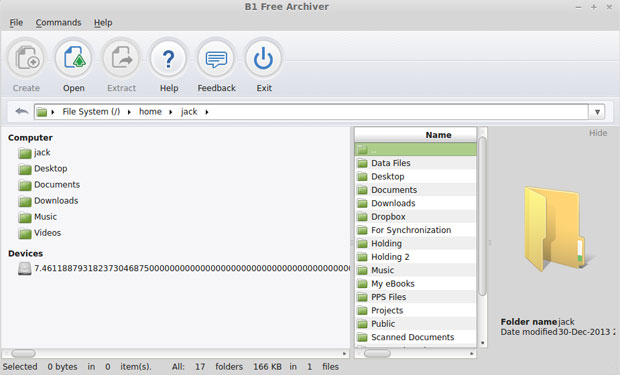The image size is (620, 375).
Task: Select the Projects folder
Action: pos(416,311)
